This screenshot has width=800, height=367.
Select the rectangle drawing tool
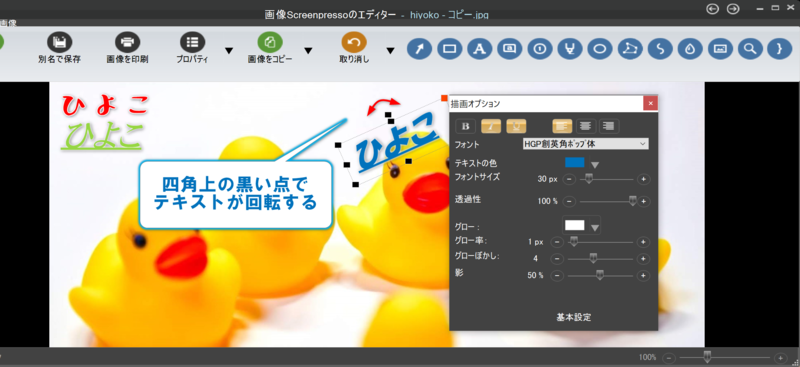(449, 49)
